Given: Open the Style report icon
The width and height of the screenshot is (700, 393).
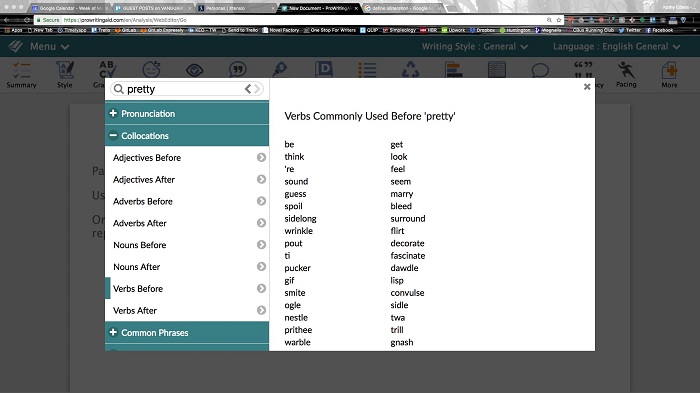Looking at the screenshot, I should [x=64, y=75].
